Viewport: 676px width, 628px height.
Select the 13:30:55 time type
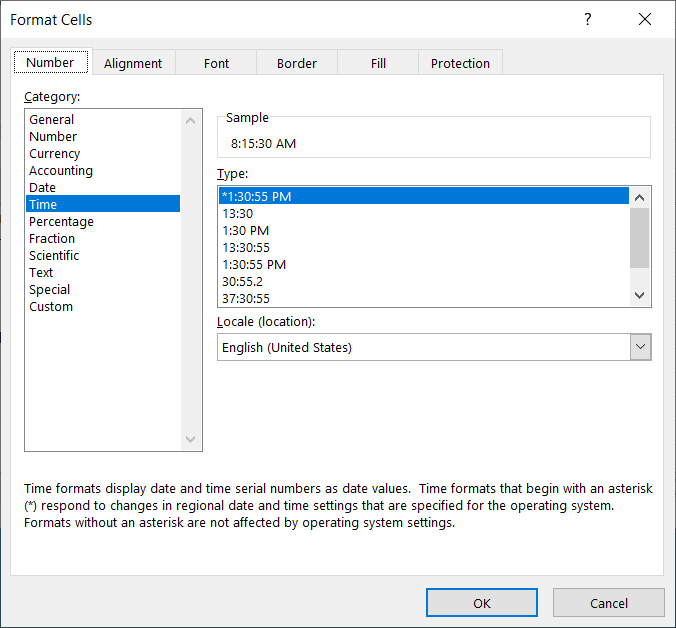(246, 247)
